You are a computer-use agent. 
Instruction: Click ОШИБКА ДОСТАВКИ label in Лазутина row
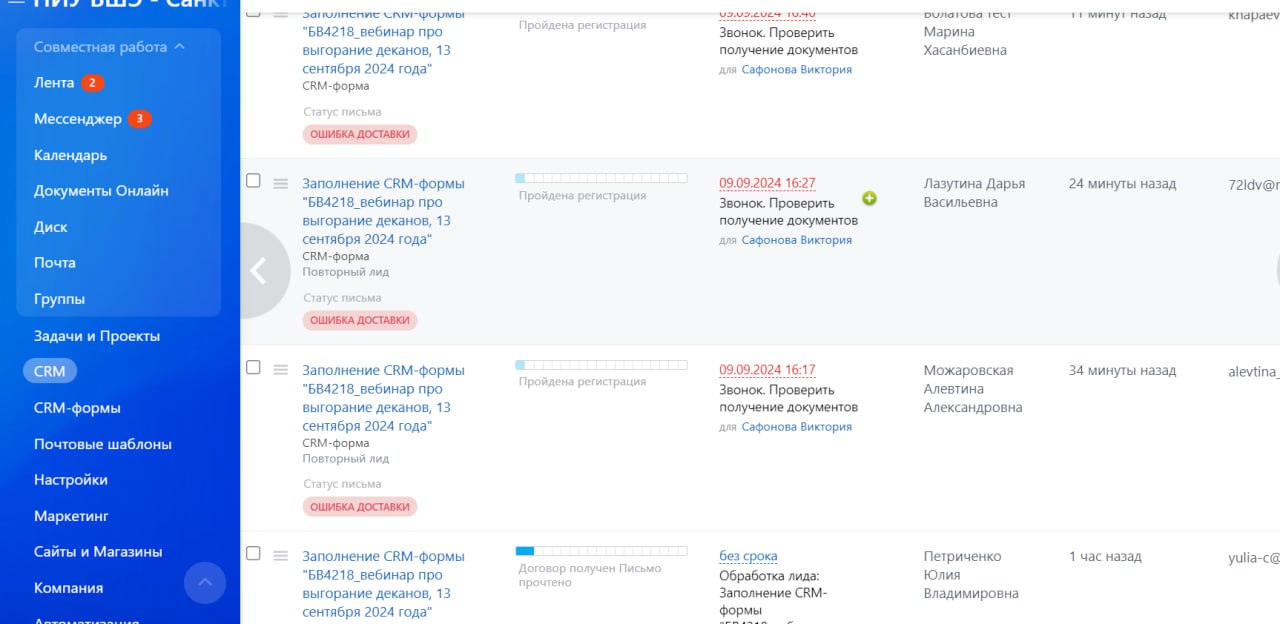point(360,320)
